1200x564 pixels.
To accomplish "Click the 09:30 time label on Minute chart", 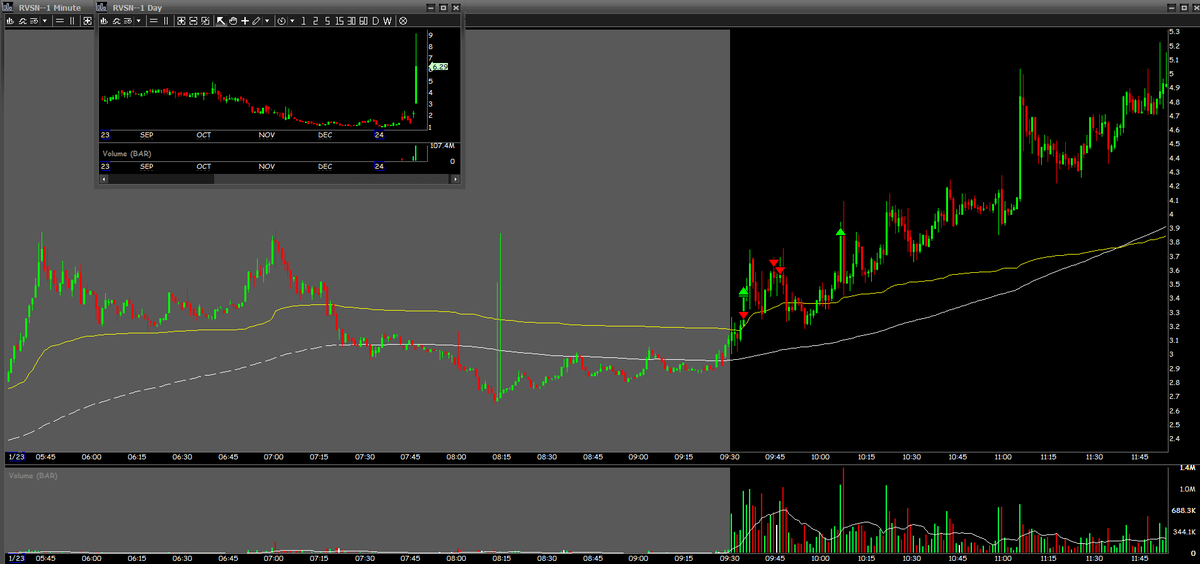I will 729,457.
